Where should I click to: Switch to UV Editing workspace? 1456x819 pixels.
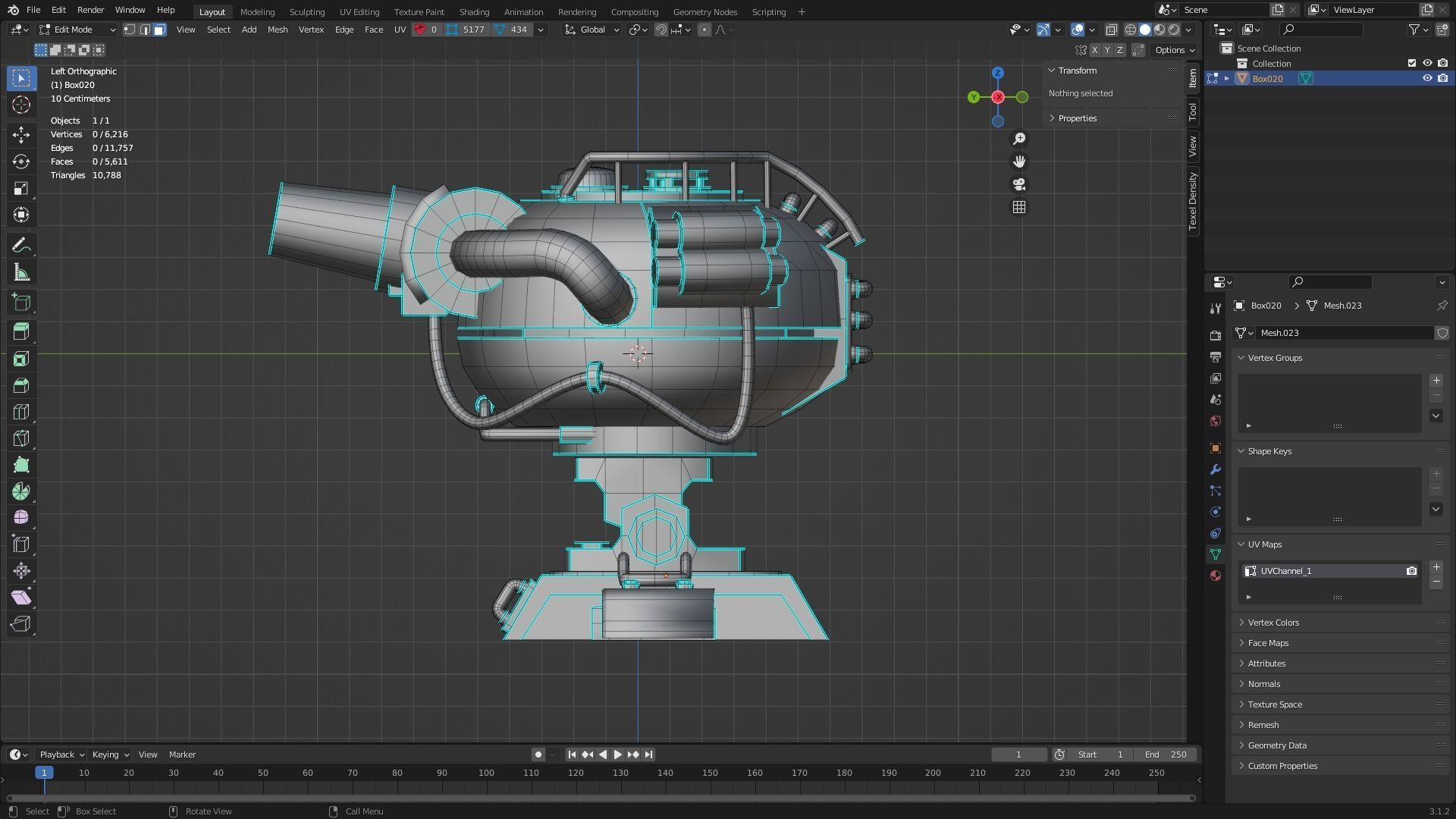pyautogui.click(x=359, y=12)
